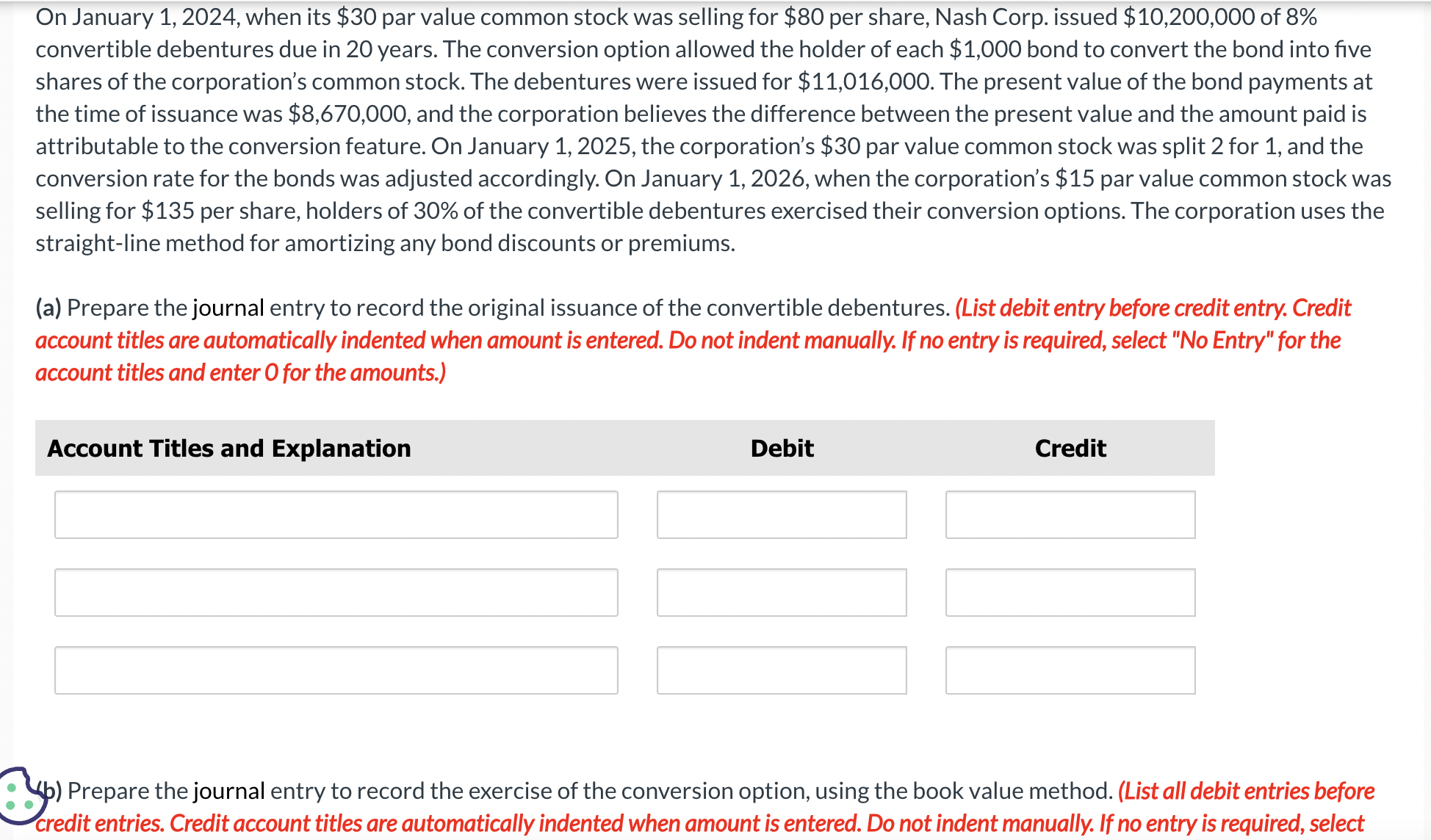Click the first row Credit amount field
The width and height of the screenshot is (1431, 840).
[1070, 514]
